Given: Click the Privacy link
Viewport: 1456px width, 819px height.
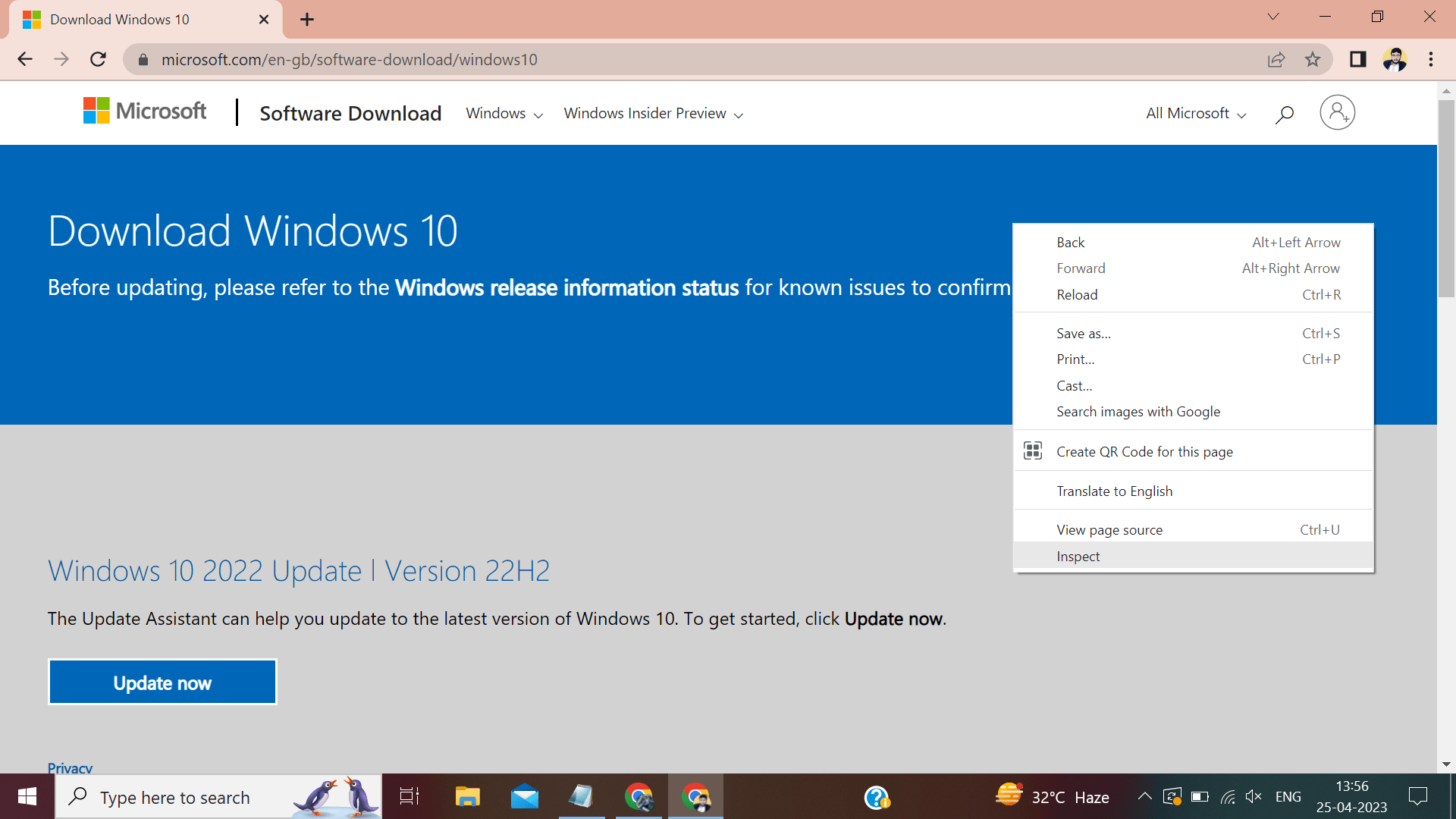Looking at the screenshot, I should [70, 767].
